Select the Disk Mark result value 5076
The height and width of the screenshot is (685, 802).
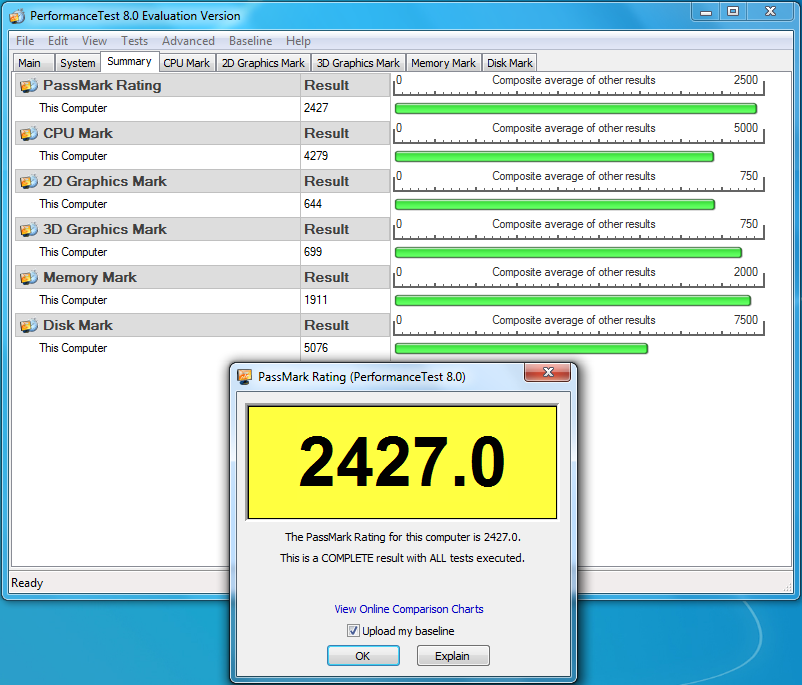click(x=316, y=348)
